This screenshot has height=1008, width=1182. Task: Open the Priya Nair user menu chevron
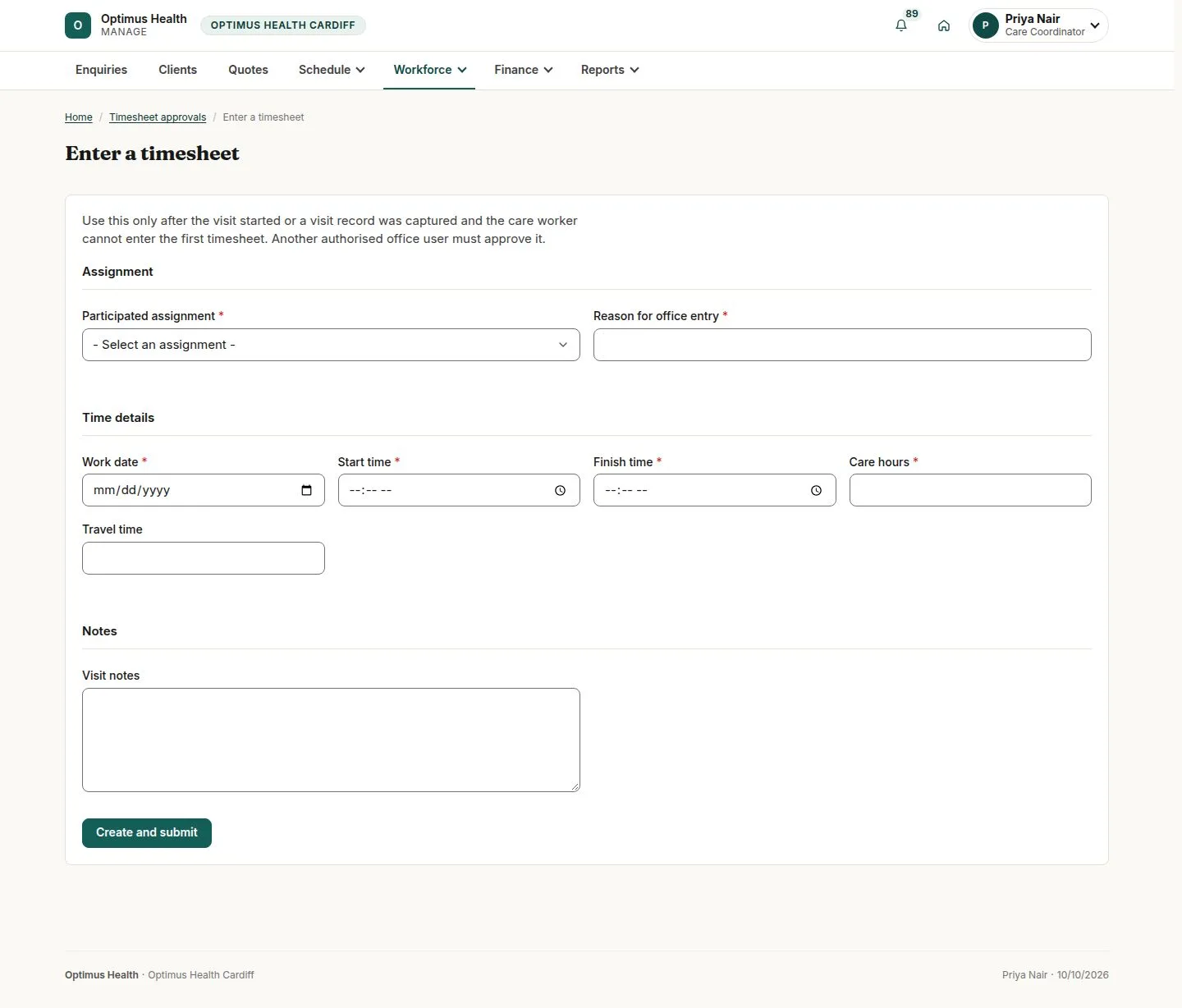pos(1095,25)
